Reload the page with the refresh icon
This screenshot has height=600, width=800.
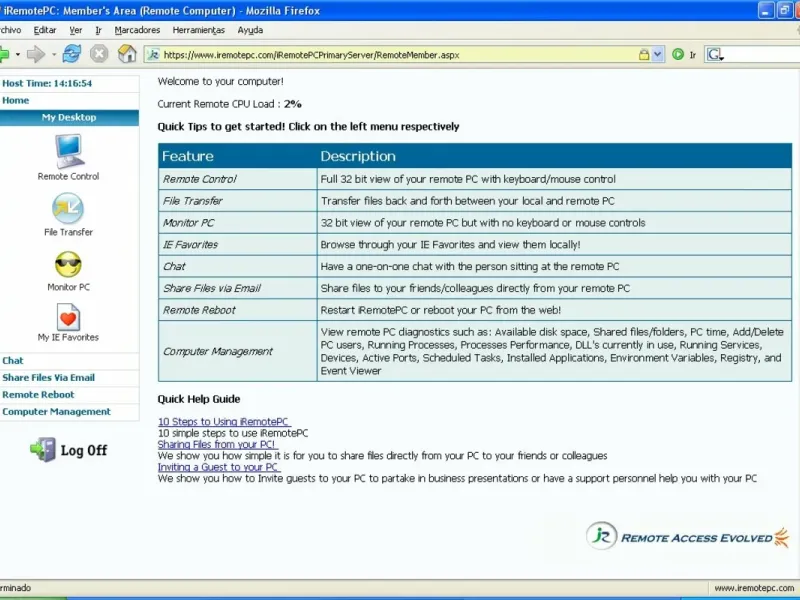coord(71,54)
